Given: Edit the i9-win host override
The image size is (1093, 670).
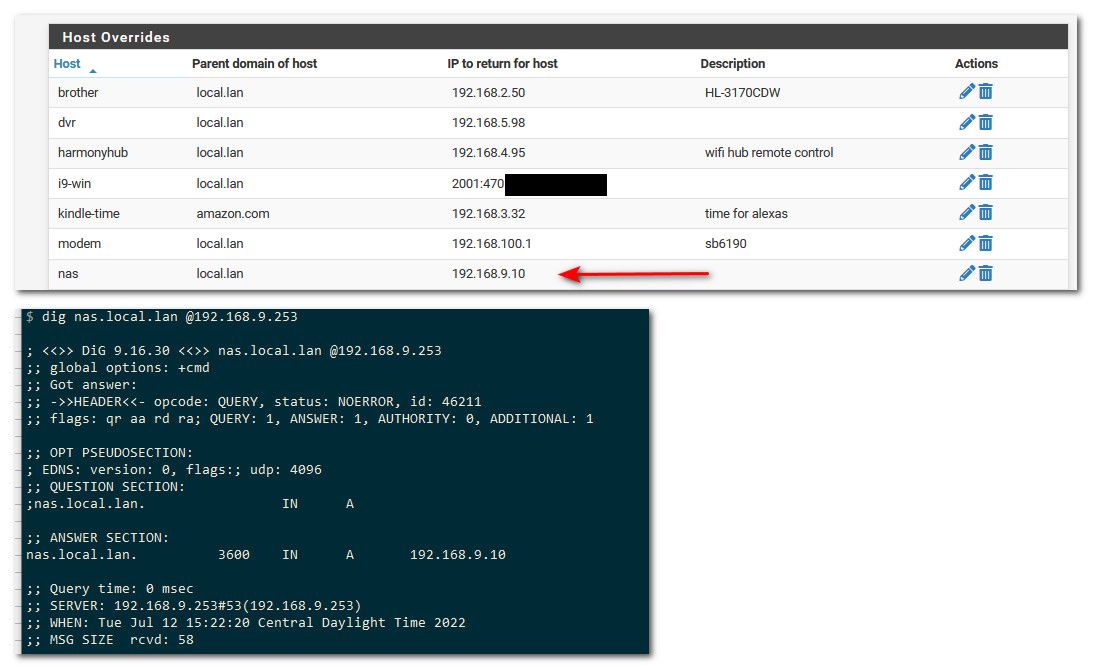Looking at the screenshot, I should [967, 182].
